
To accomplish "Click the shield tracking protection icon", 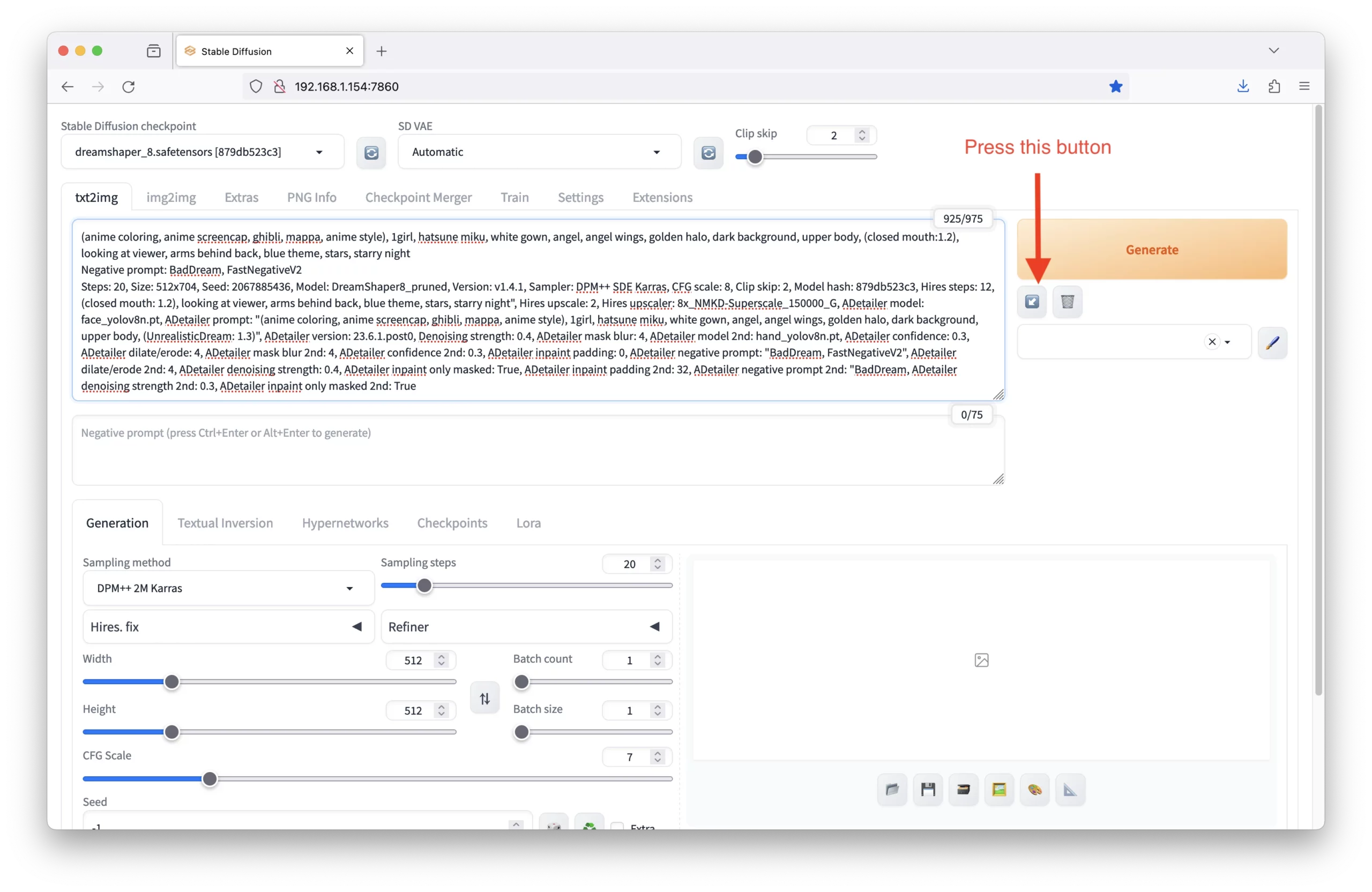I will click(256, 86).
